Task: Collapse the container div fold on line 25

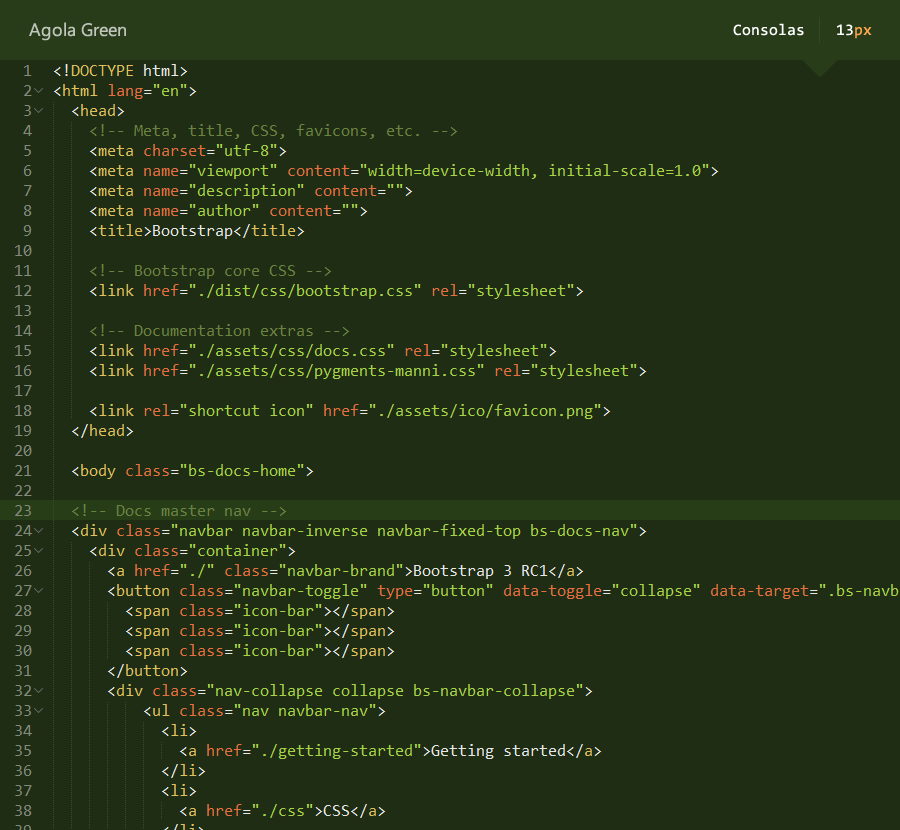Action: 38,551
